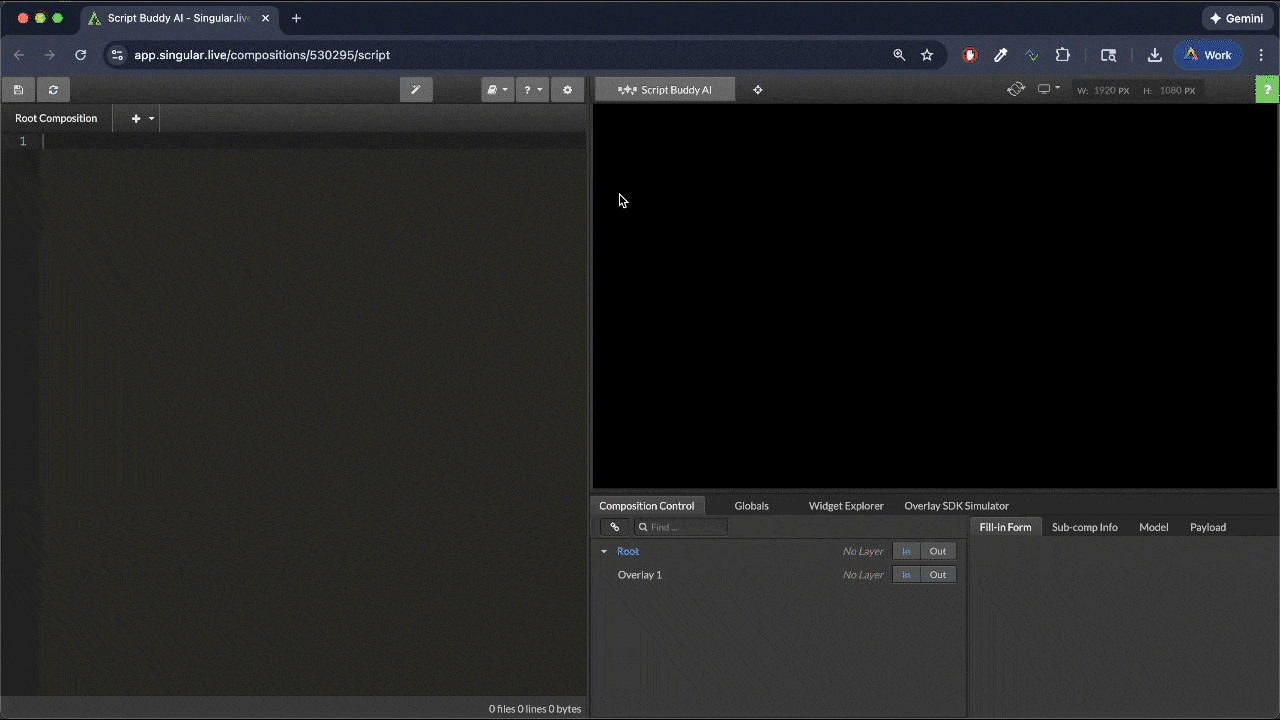Click the 'No Layer' text in Overlay 1 row
Image resolution: width=1280 pixels, height=720 pixels.
pos(863,575)
